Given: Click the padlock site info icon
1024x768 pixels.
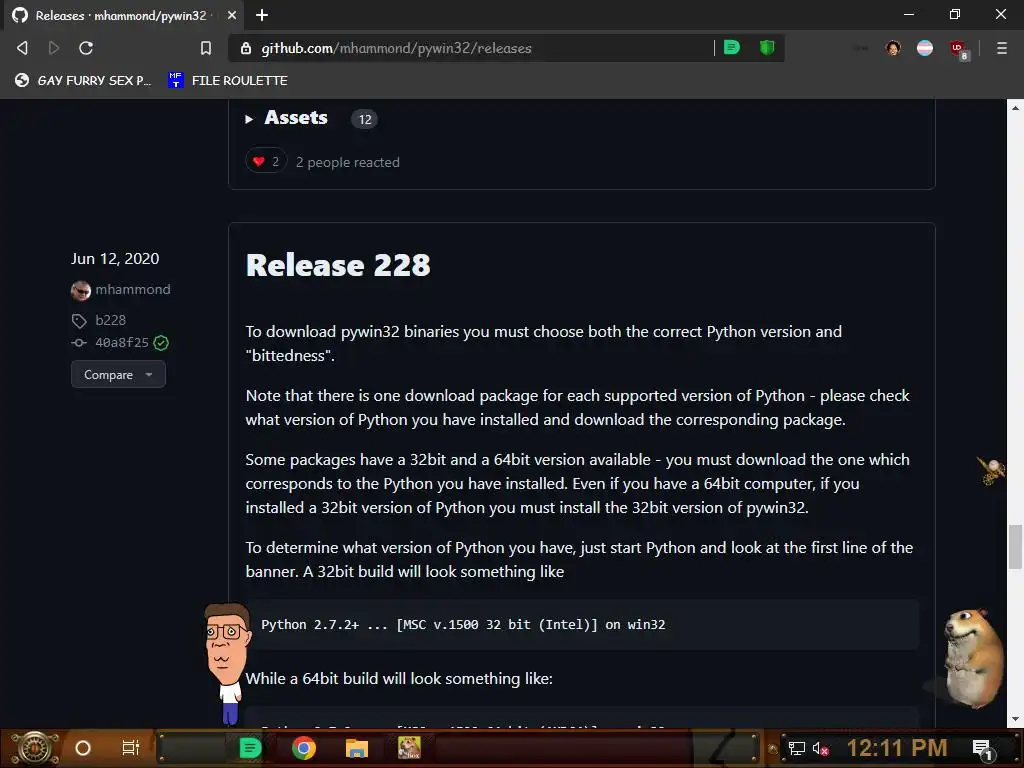Looking at the screenshot, I should [246, 48].
